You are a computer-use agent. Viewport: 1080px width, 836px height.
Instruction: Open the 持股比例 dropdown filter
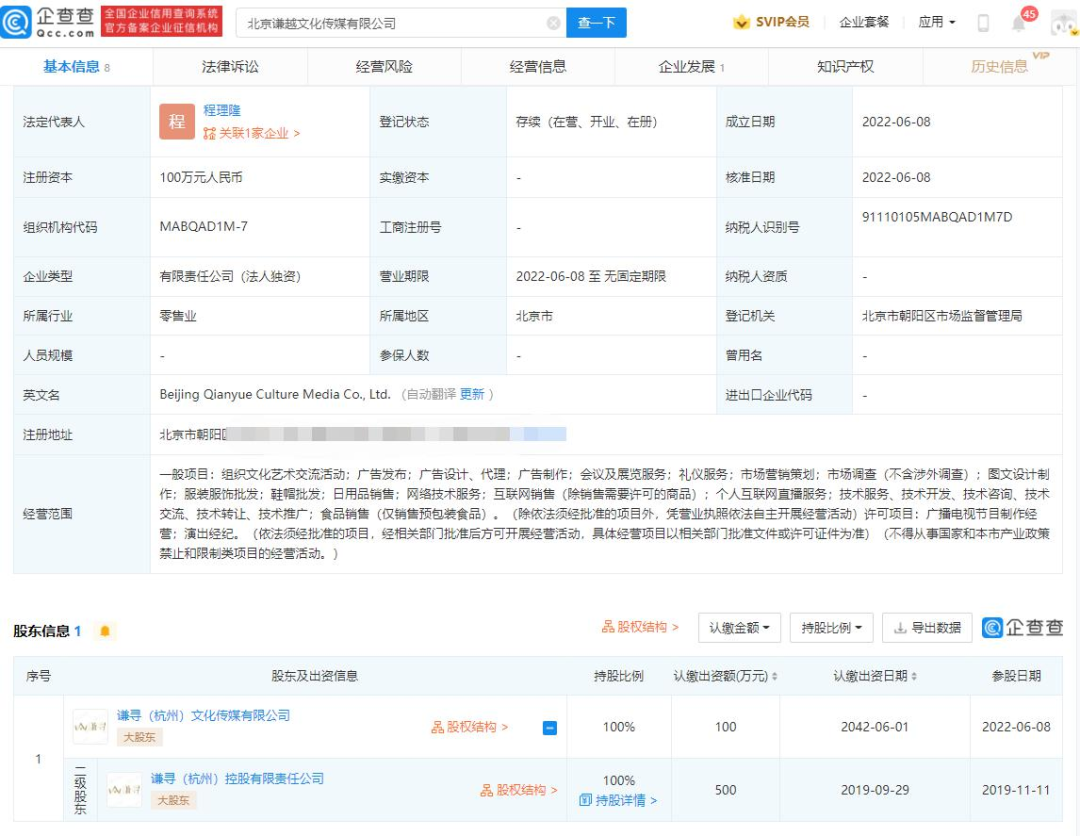coord(831,628)
